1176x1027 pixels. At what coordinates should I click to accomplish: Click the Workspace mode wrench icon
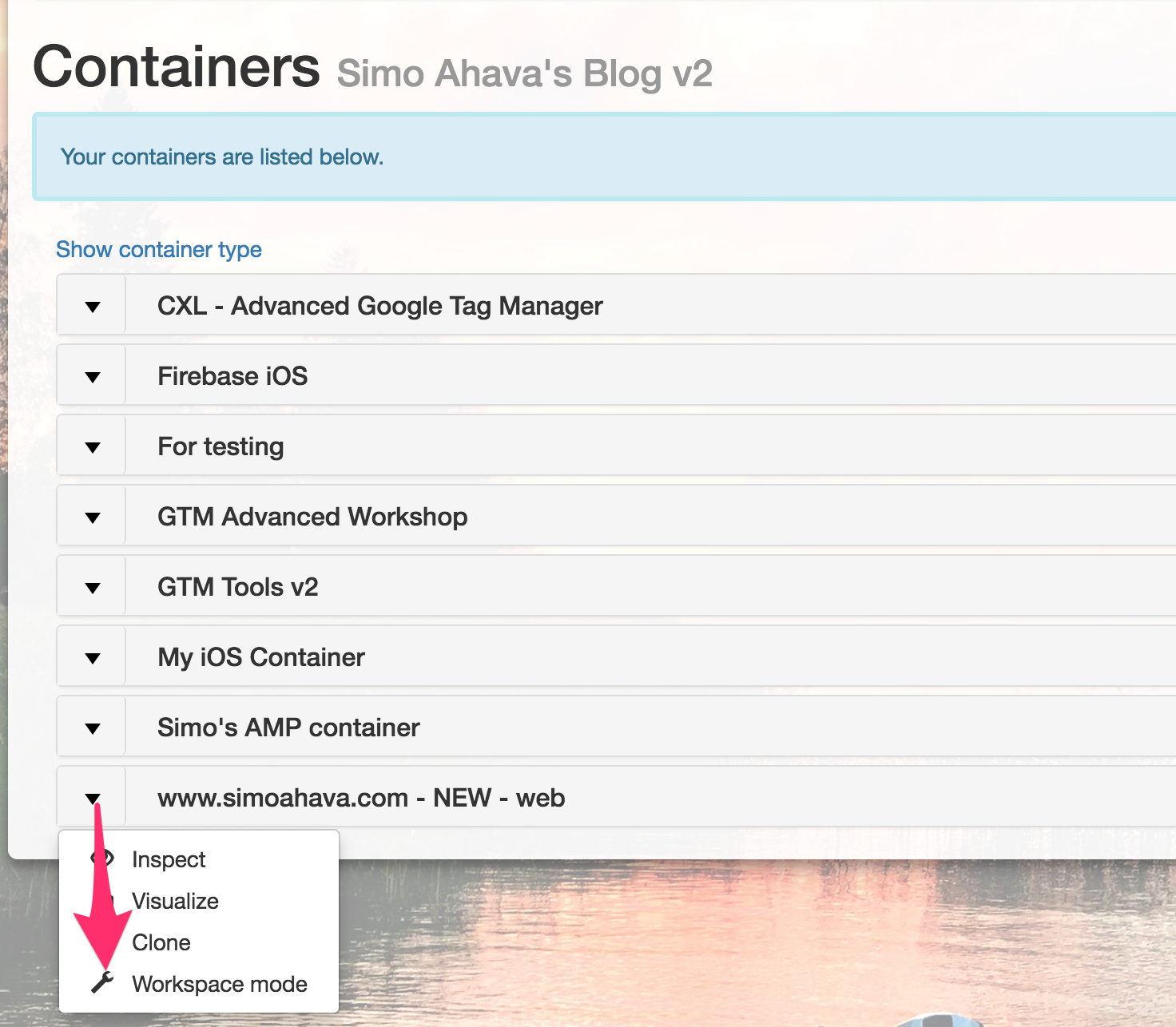(x=102, y=983)
